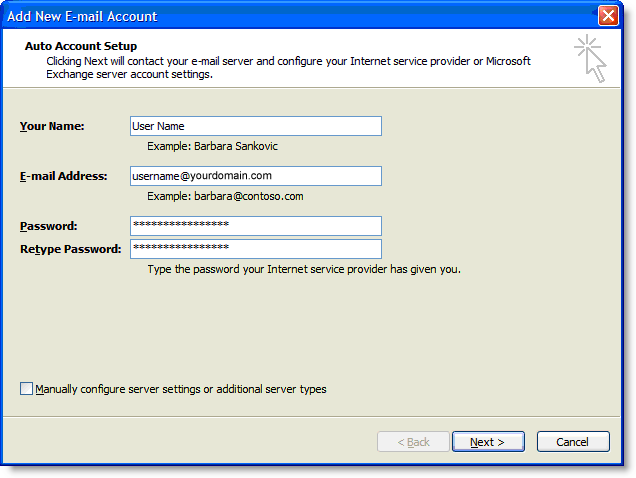Focus the Retype Password field

256,248
